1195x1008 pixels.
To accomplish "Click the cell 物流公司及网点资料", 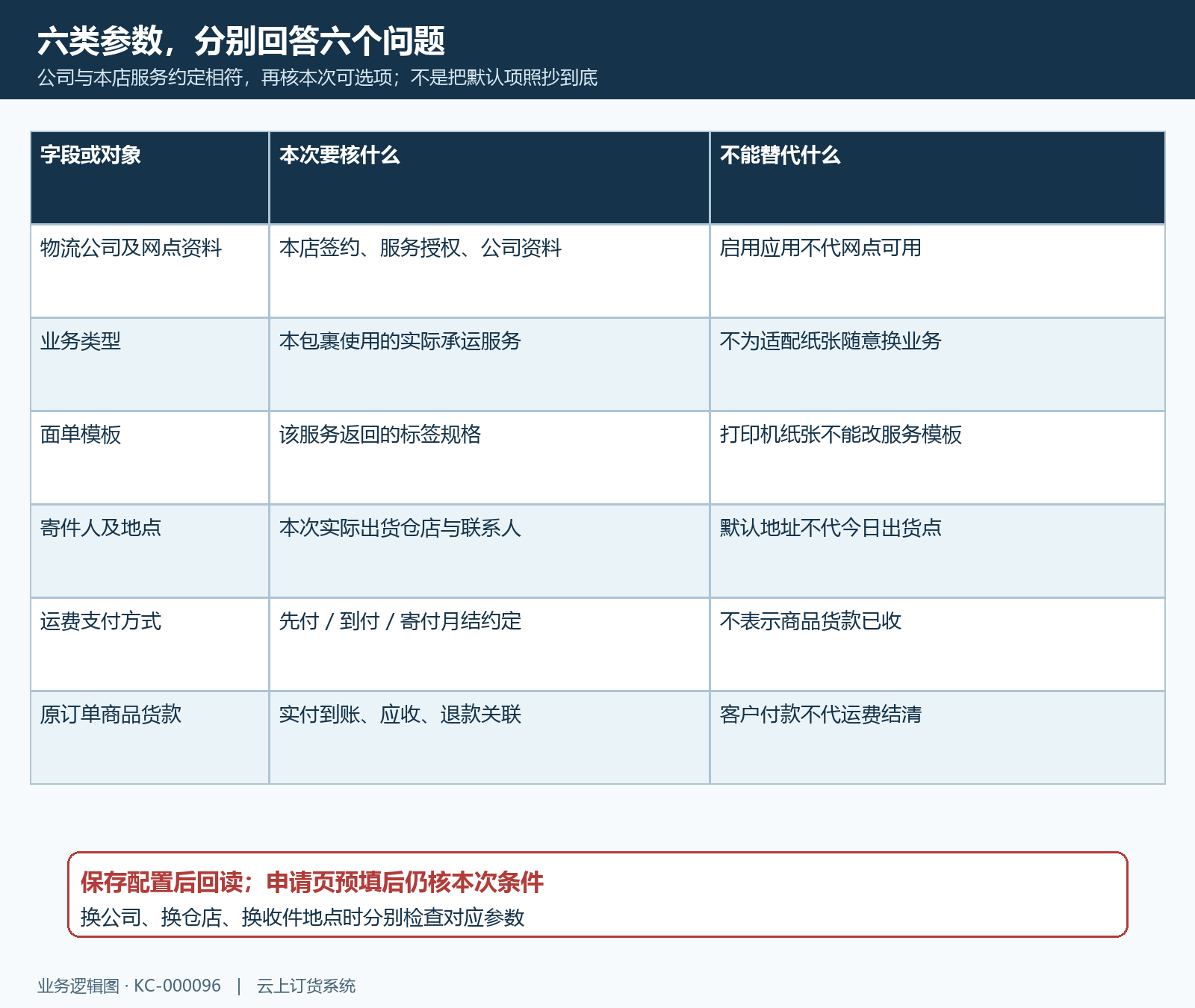I will click(x=149, y=271).
